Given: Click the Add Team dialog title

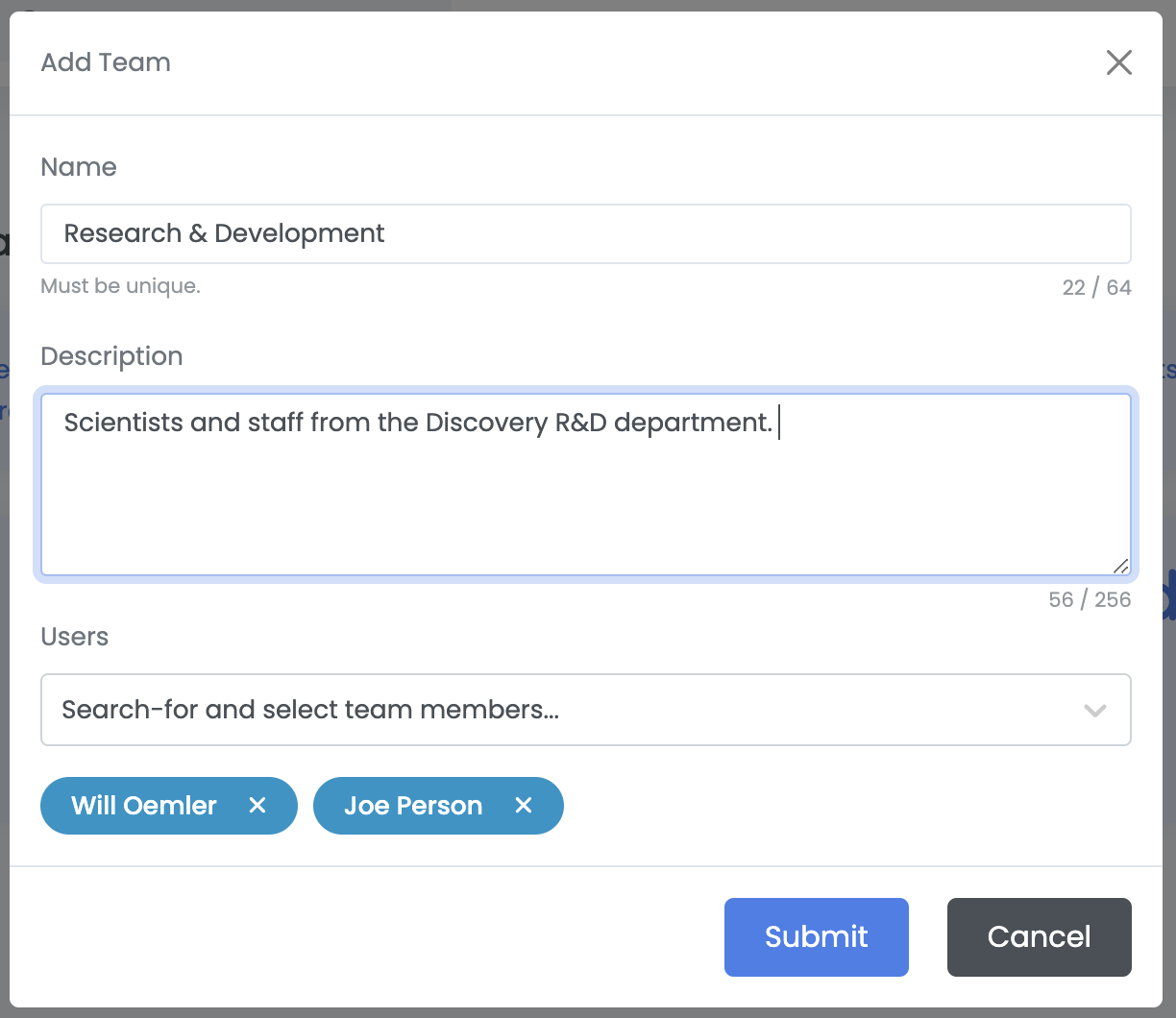Looking at the screenshot, I should (x=106, y=63).
